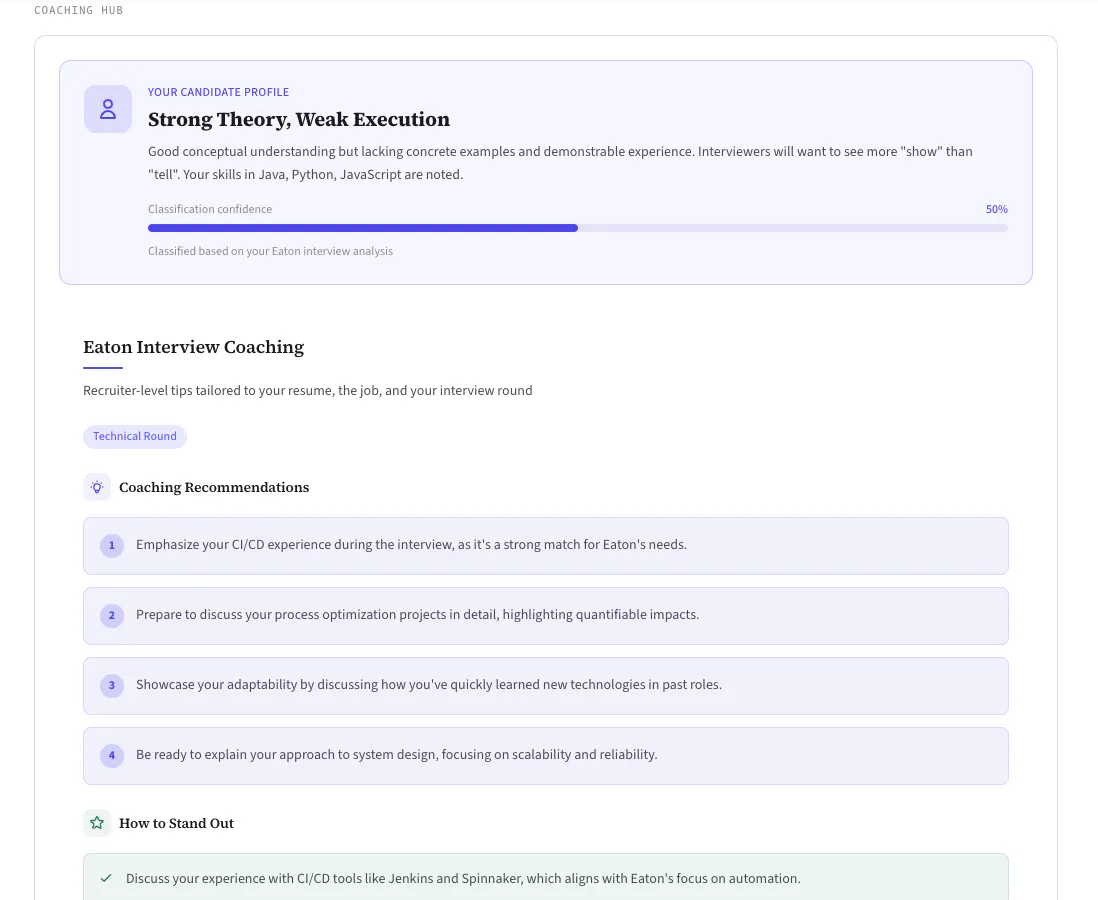Viewport: 1098px width, 900px height.
Task: Click the Strong Theory, Weak Execution heading
Action: point(299,120)
